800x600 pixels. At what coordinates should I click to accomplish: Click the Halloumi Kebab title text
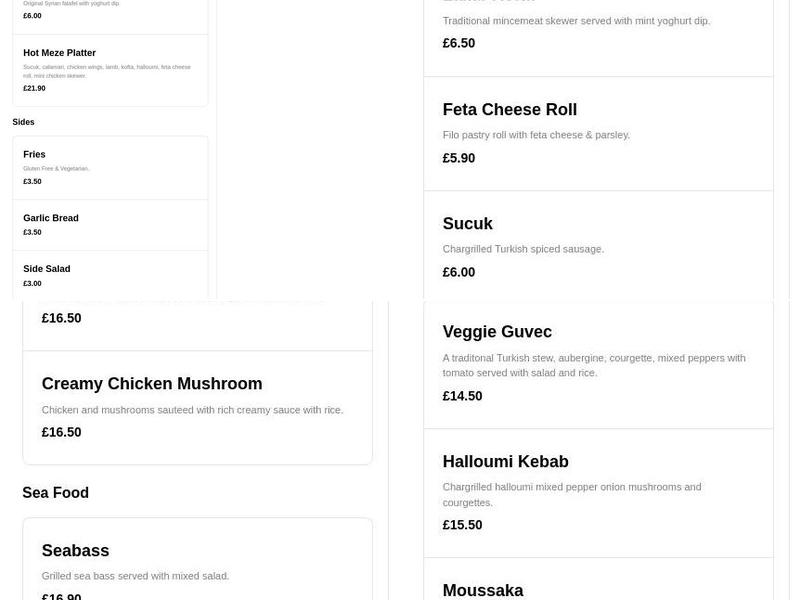click(505, 461)
